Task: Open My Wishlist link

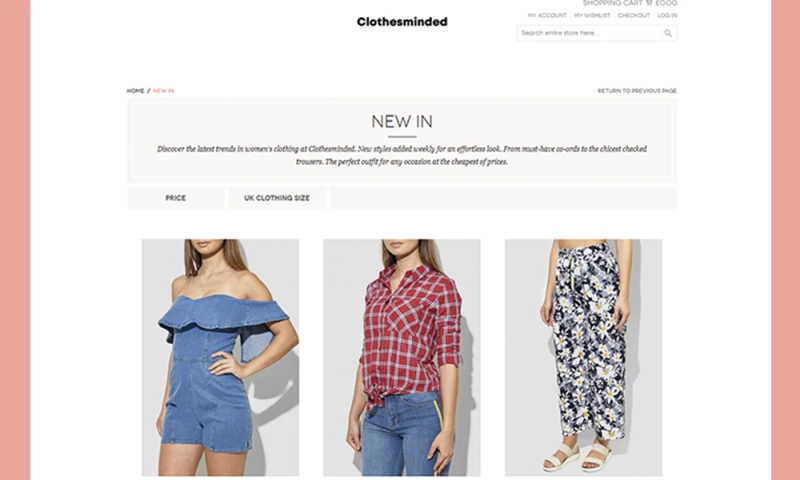Action: coord(592,15)
